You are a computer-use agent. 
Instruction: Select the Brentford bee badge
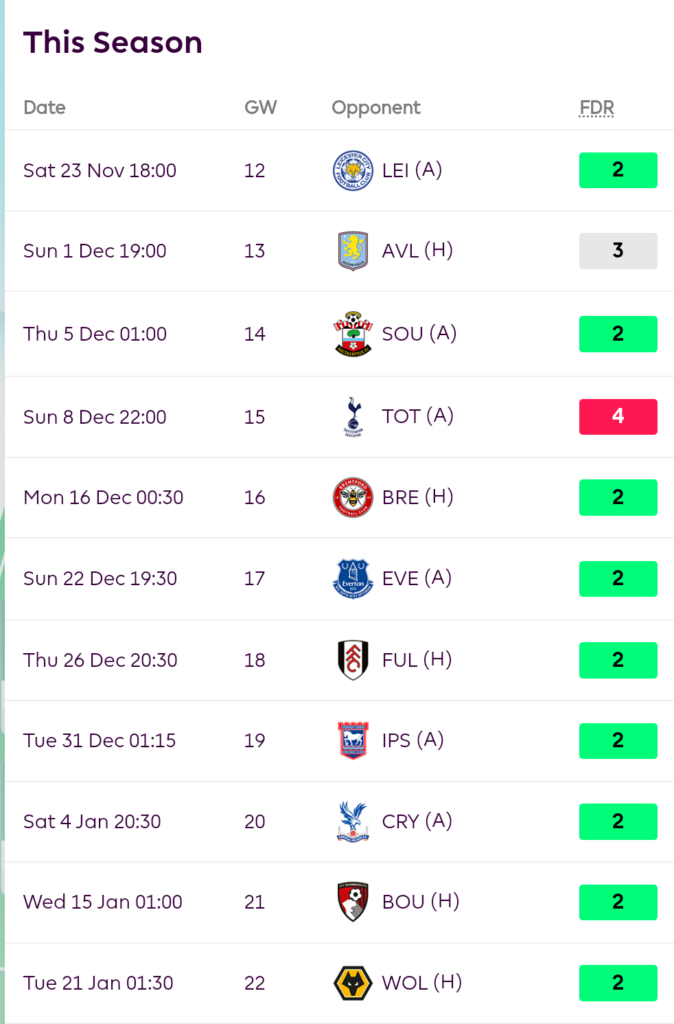point(352,498)
